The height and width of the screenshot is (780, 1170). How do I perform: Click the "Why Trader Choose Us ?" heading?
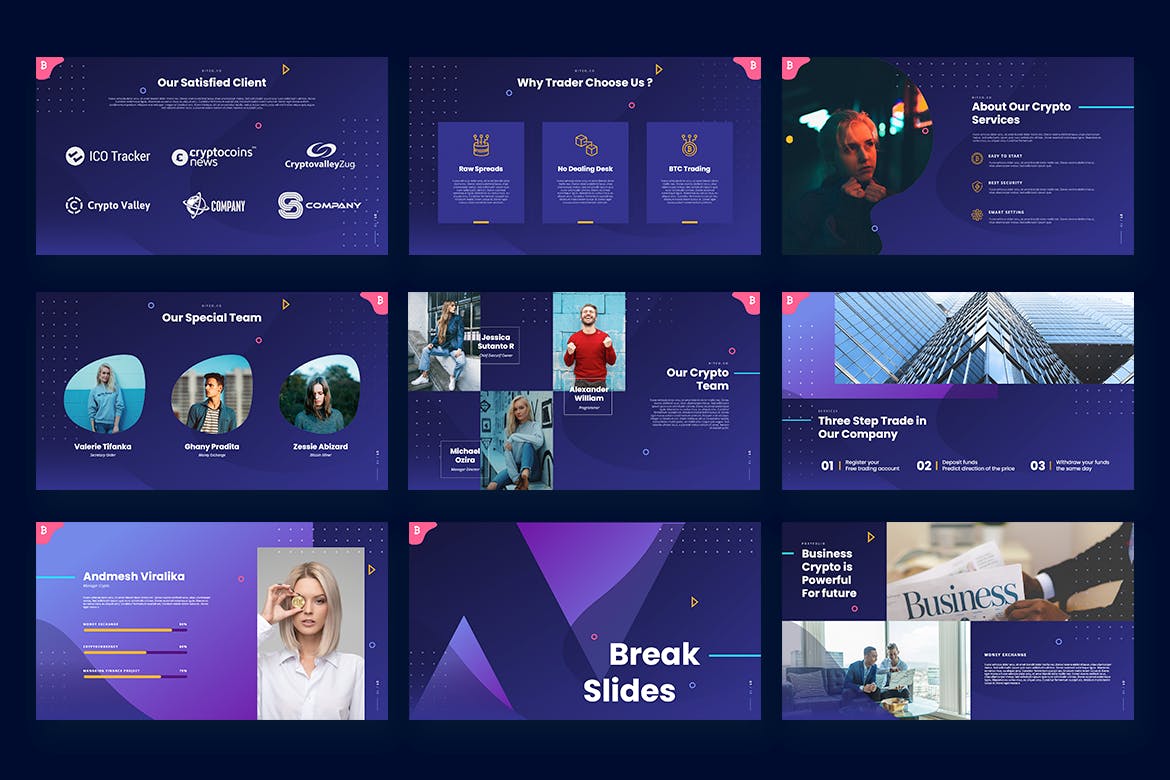[x=585, y=83]
